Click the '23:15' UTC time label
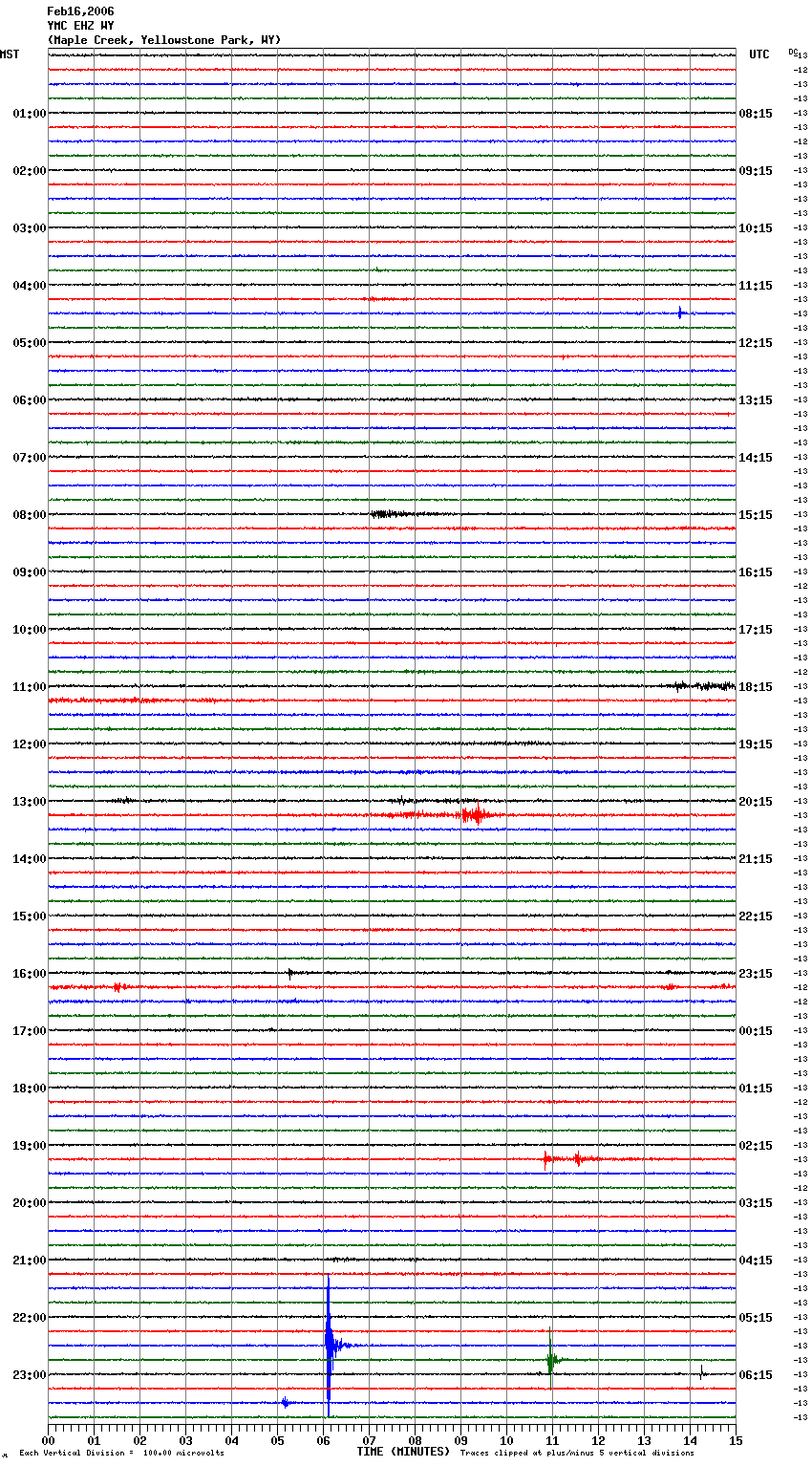Screen dimensions: 812x1466 (756, 974)
